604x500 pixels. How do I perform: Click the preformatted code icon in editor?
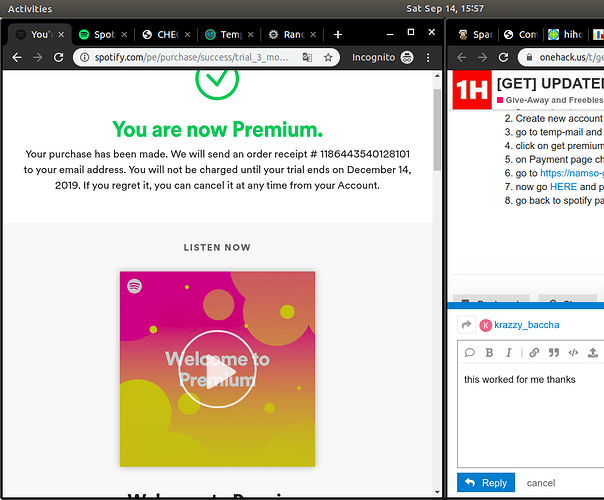(x=573, y=353)
